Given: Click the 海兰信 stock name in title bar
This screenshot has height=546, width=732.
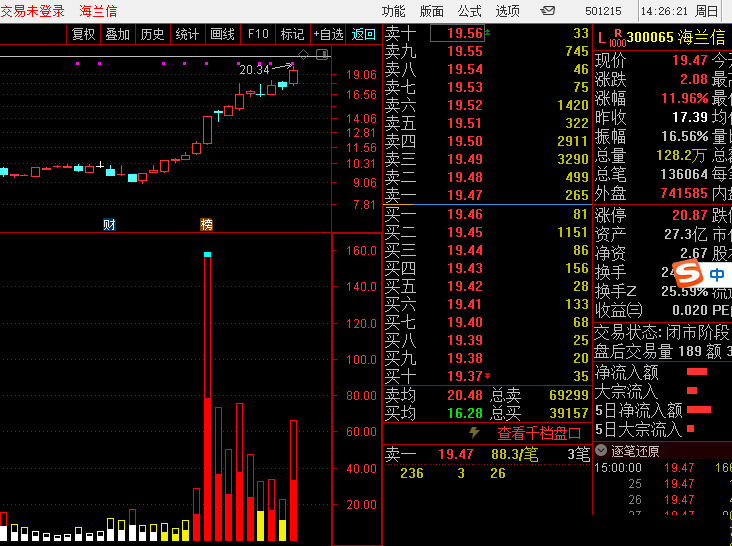Looking at the screenshot, I should (x=98, y=11).
